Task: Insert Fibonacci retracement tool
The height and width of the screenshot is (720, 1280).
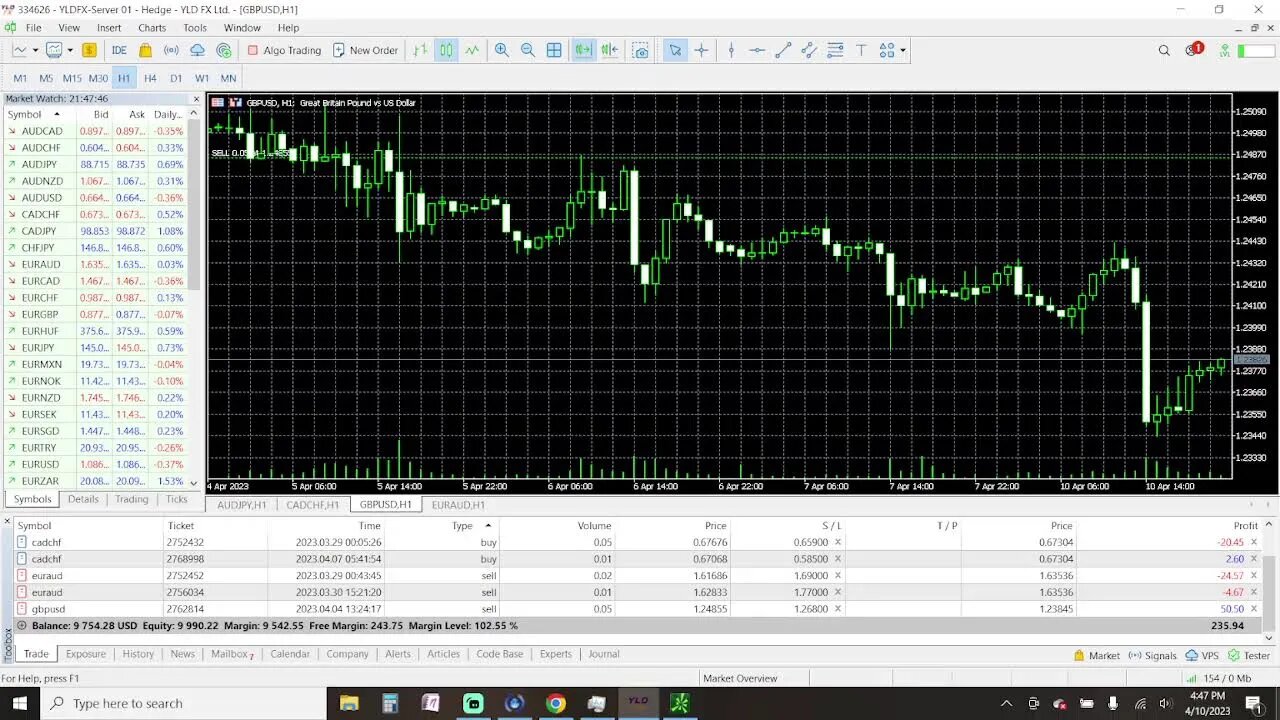Action: click(x=835, y=50)
